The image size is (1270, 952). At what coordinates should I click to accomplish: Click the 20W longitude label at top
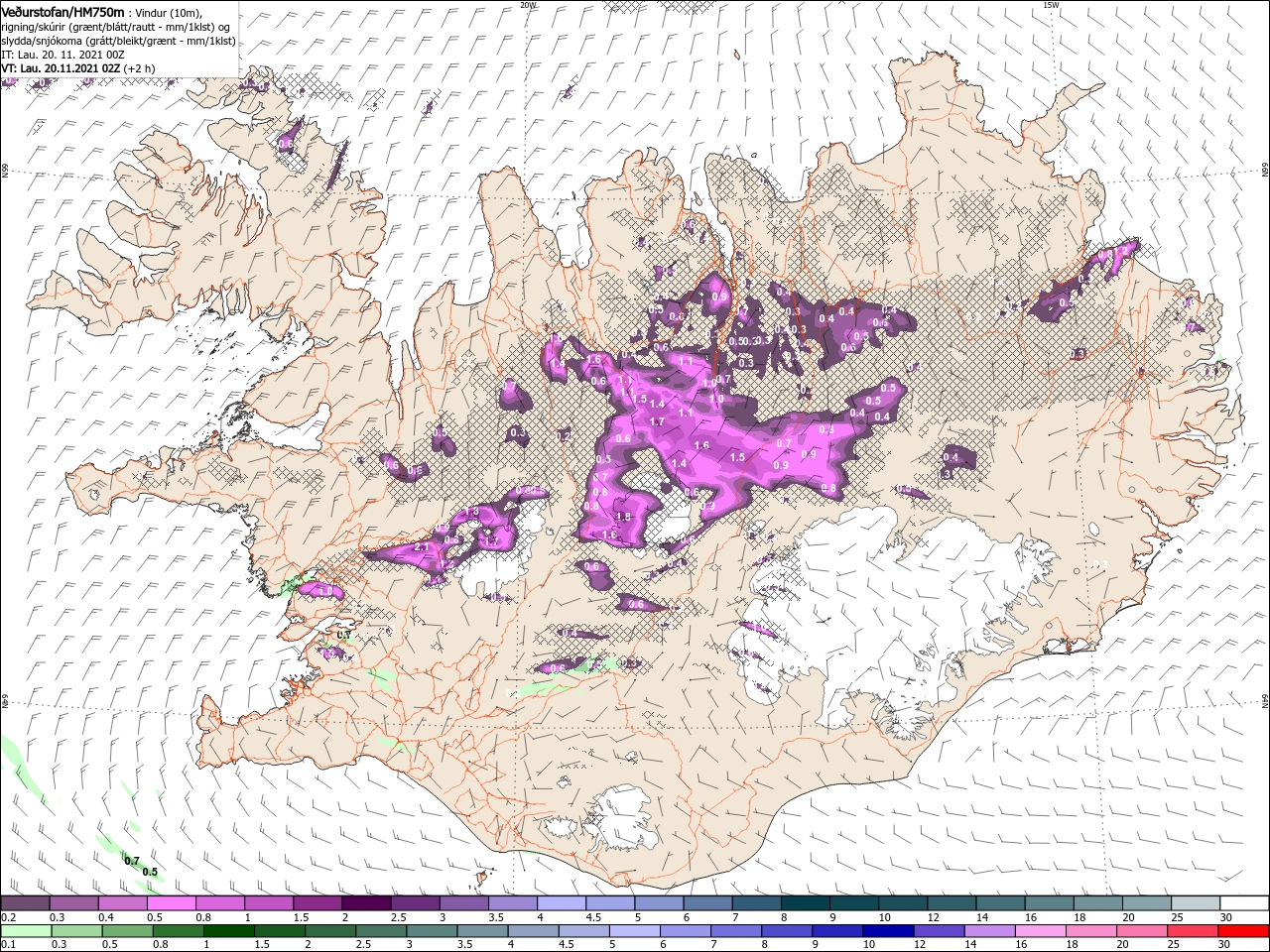coord(528,5)
